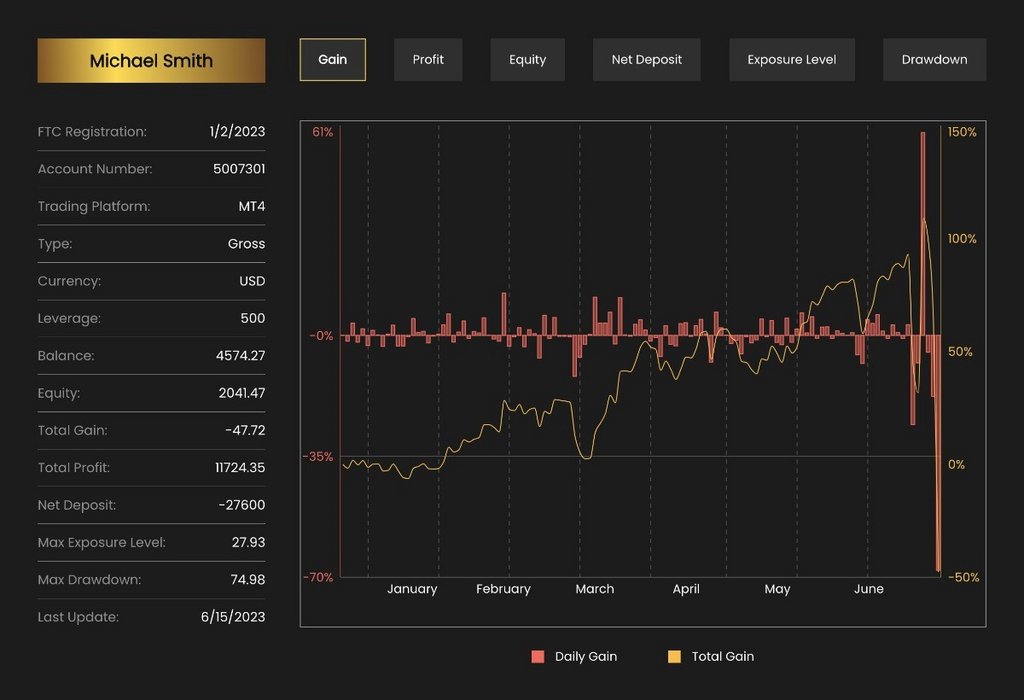The width and height of the screenshot is (1024, 700).
Task: Toggle the Daily Gain legend label
Action: (x=586, y=656)
